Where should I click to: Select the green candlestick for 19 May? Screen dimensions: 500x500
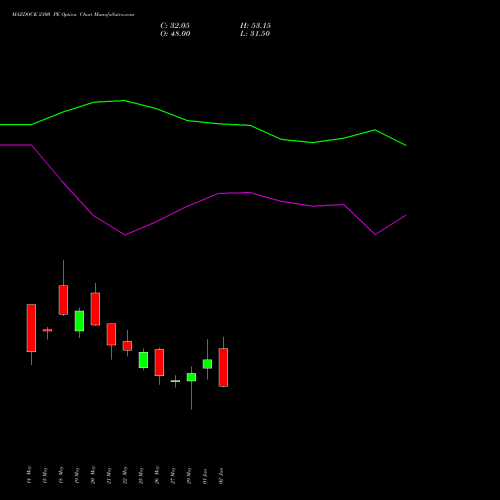pyautogui.click(x=79, y=321)
